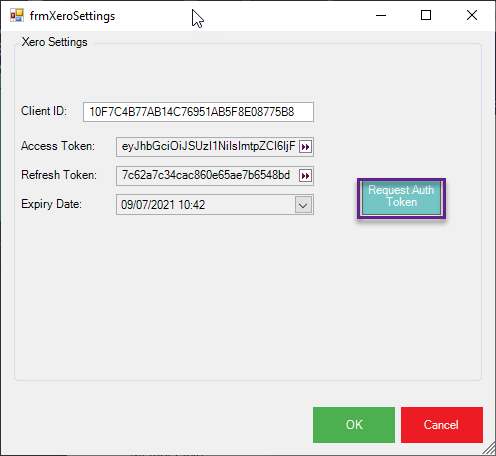This screenshot has height=456, width=496.
Task: Click the Refresh Token label
Action: tap(59, 175)
